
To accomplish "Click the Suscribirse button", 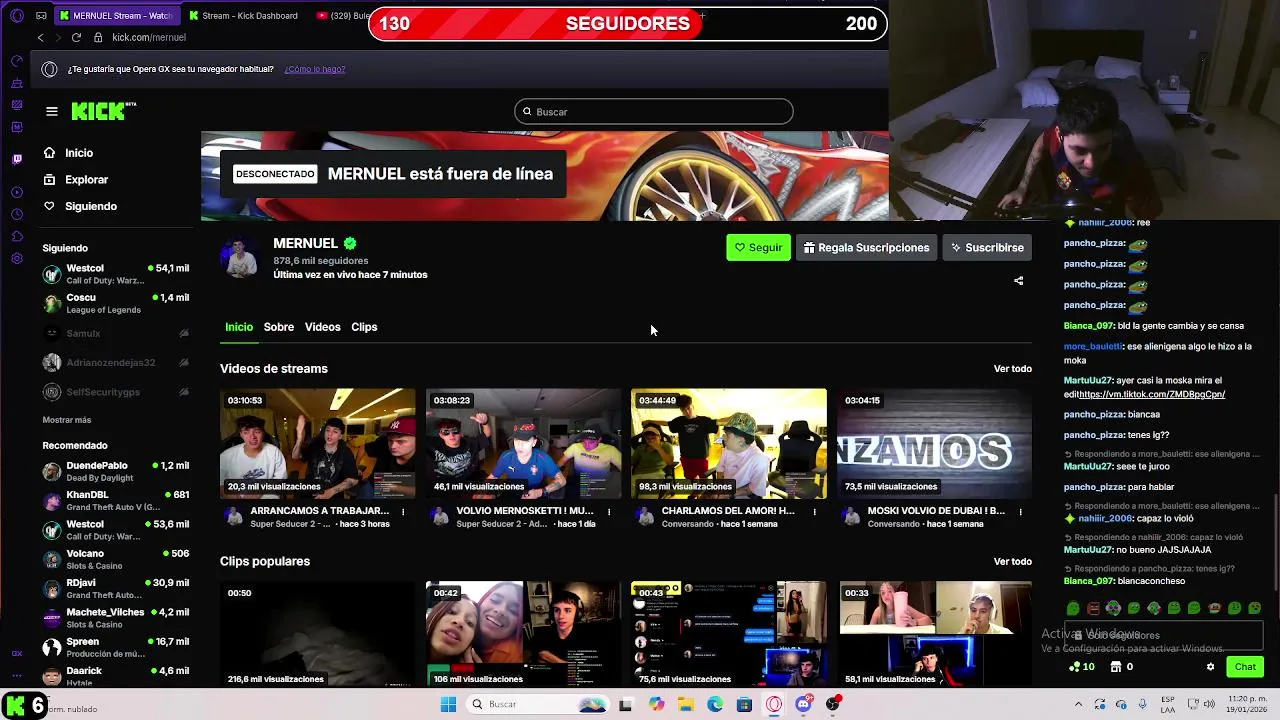I will pos(987,248).
